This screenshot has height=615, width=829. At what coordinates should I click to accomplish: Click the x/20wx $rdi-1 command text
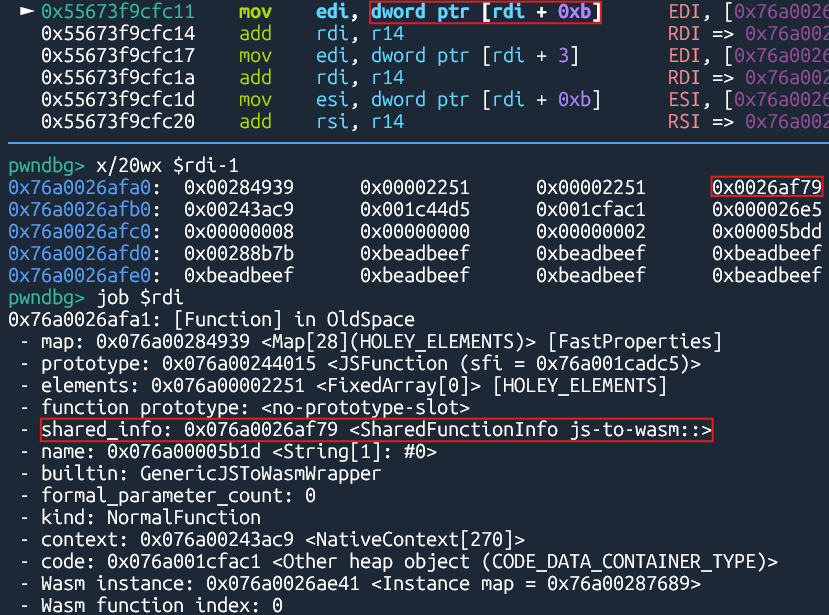pos(166,165)
